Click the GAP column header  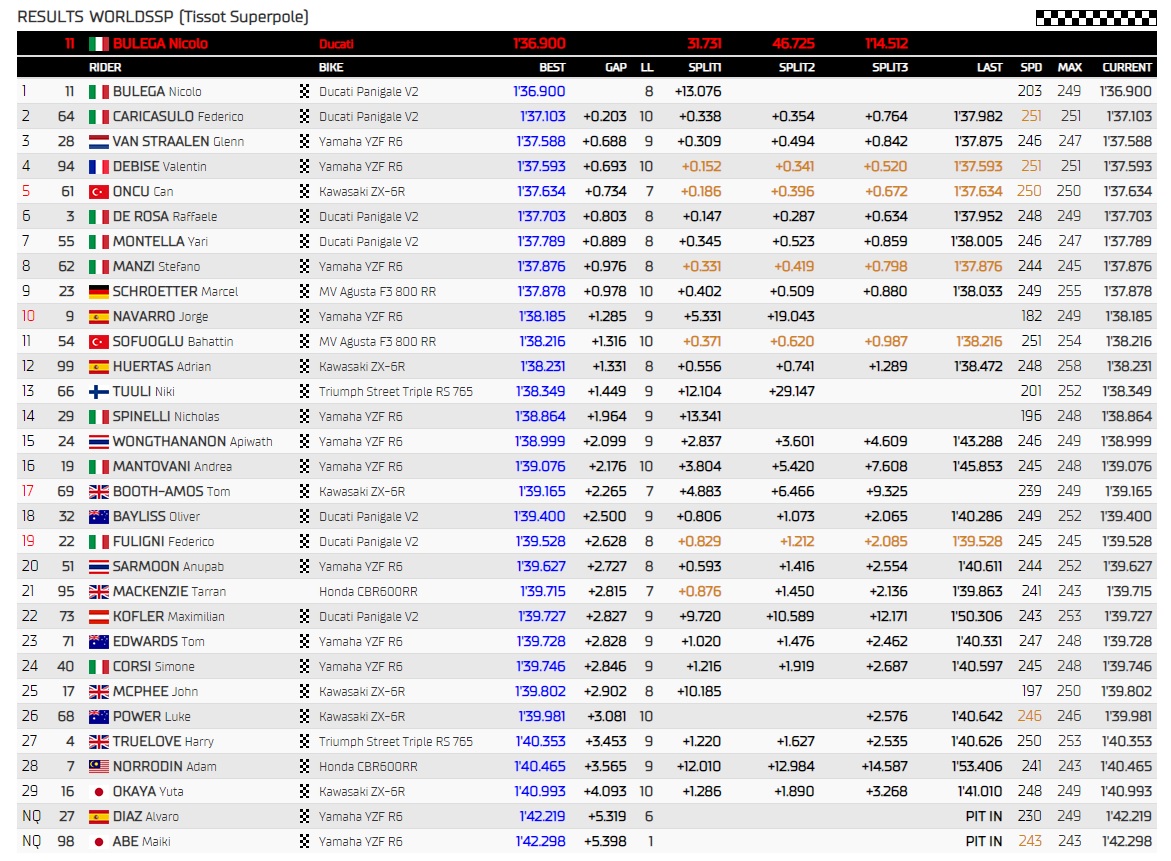point(616,67)
